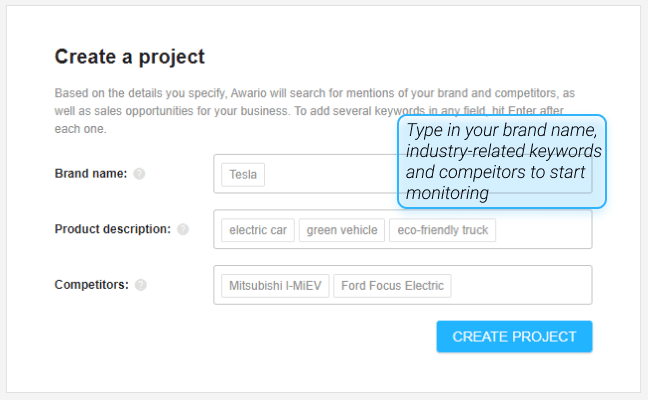
Task: Click empty area of Product description field
Action: coord(543,230)
